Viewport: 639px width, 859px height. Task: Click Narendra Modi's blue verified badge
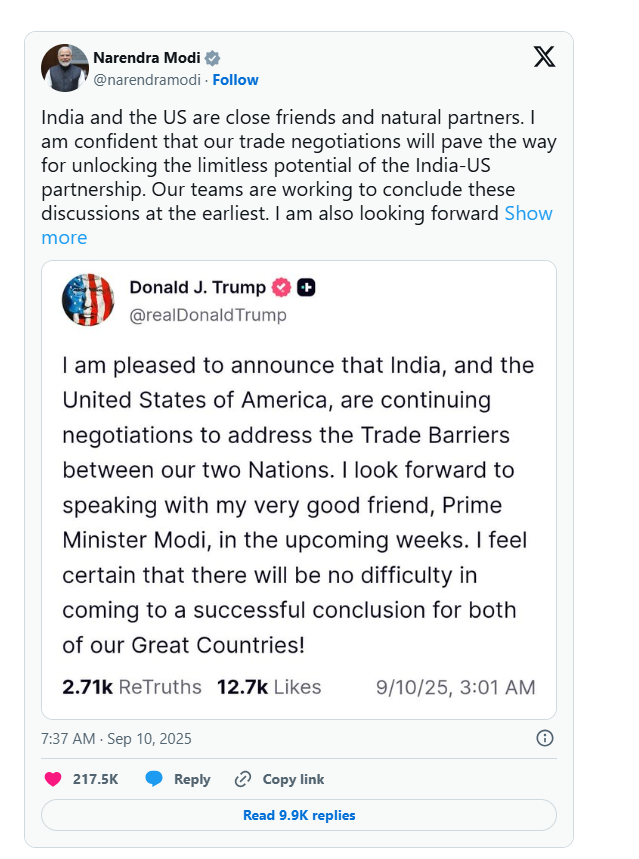(213, 58)
